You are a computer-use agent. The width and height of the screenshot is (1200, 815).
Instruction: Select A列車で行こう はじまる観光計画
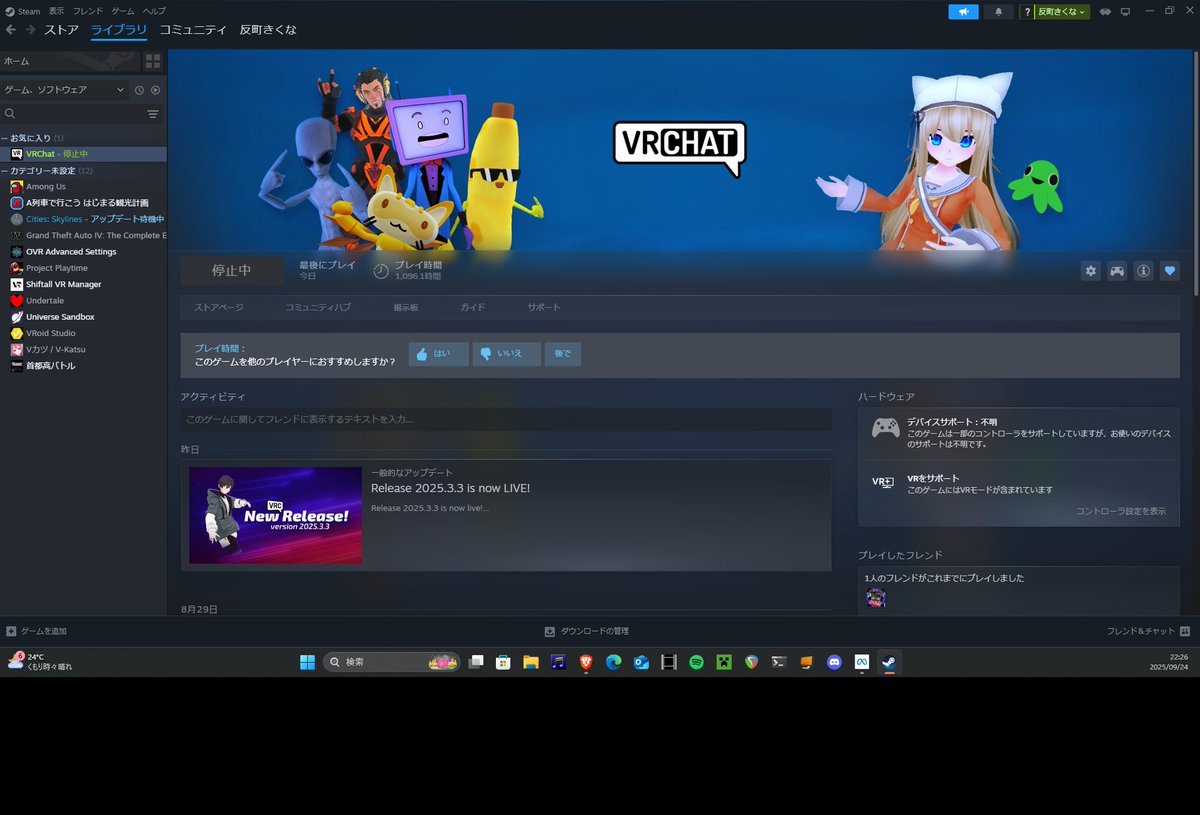[83, 203]
